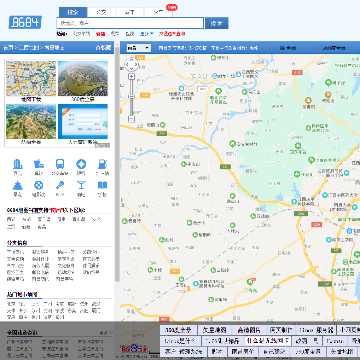Zoom in with the map plus button
This screenshot has width=360, height=360.
(x=131, y=76)
